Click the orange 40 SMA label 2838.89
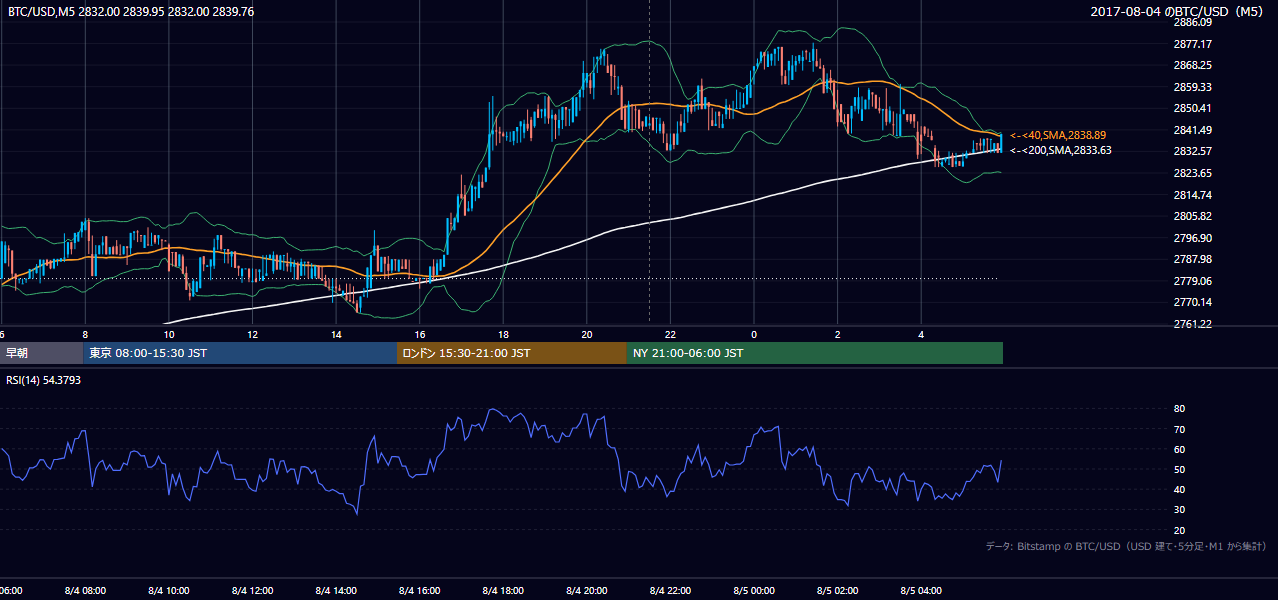This screenshot has height=600, width=1278. 1058,135
